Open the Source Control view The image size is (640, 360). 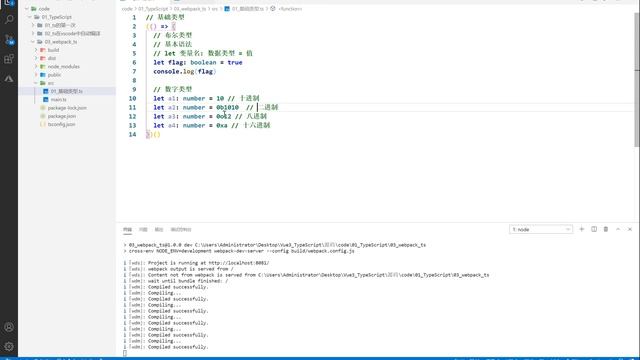tap(9, 39)
